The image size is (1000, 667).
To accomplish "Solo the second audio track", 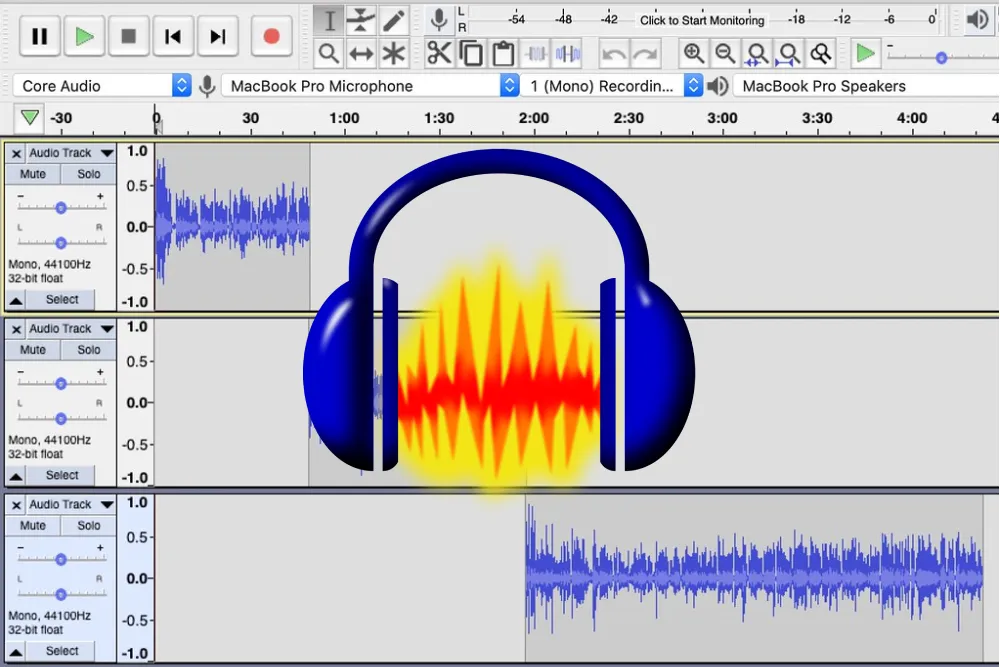I will pyautogui.click(x=89, y=350).
